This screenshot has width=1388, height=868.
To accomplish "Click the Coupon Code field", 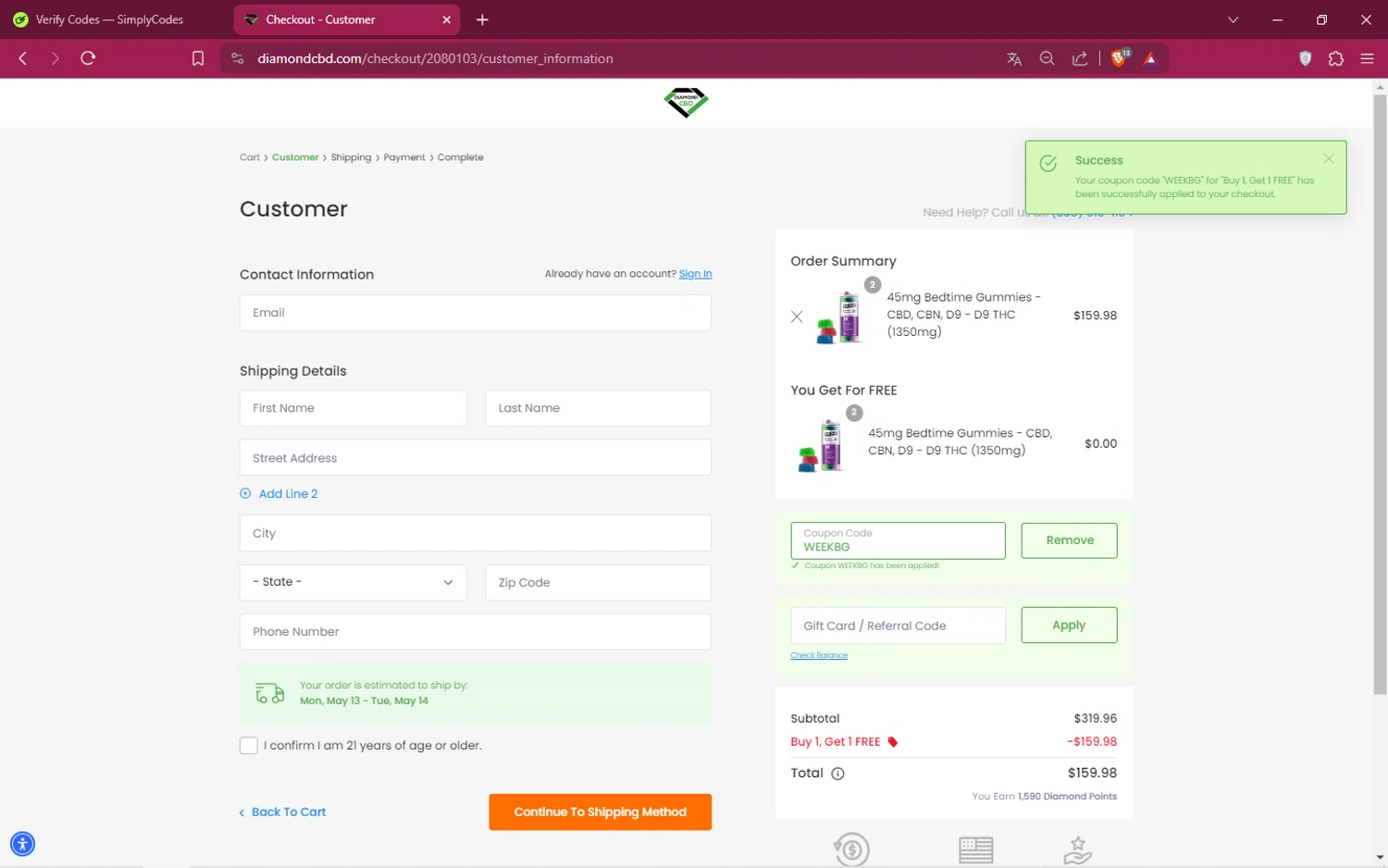I will 898,540.
